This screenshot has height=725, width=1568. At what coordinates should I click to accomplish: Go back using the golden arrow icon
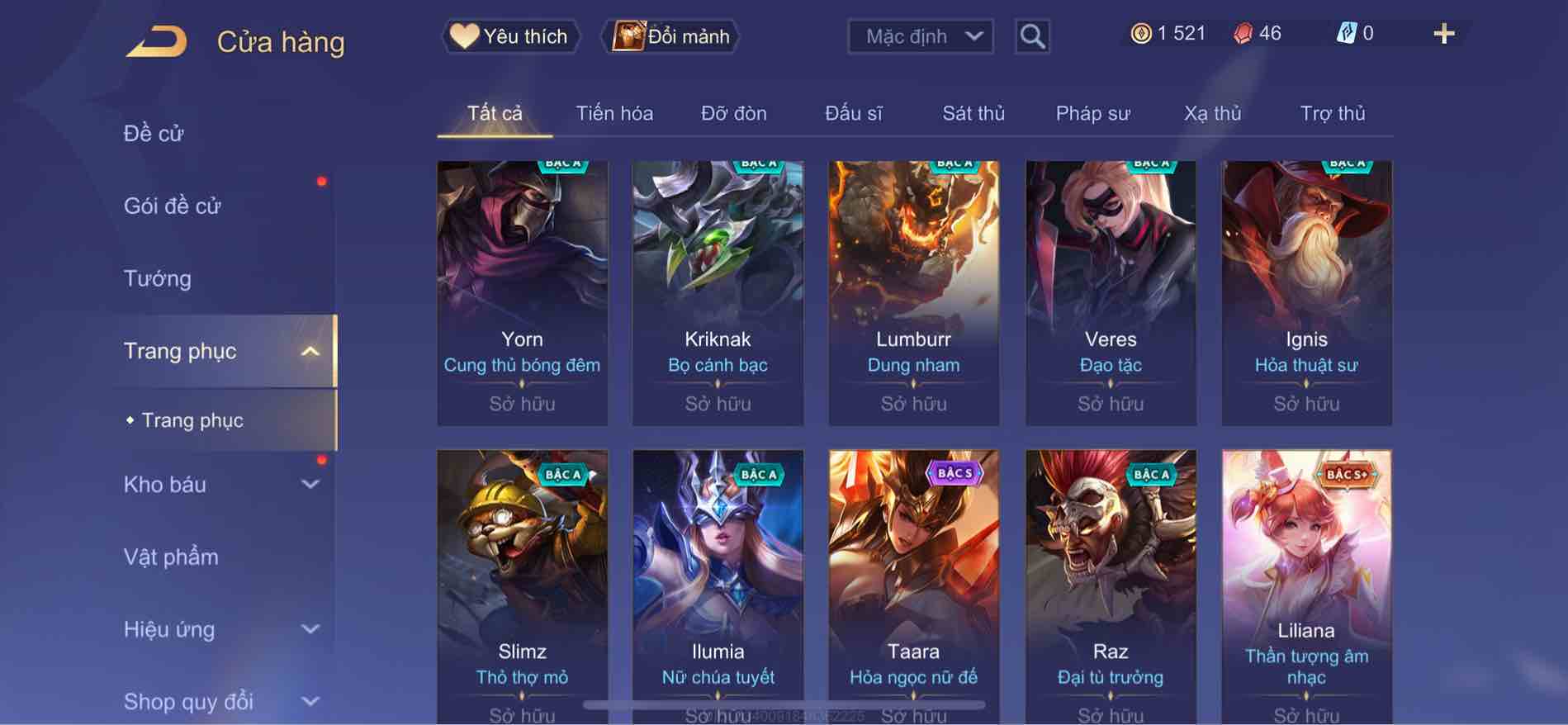(156, 41)
